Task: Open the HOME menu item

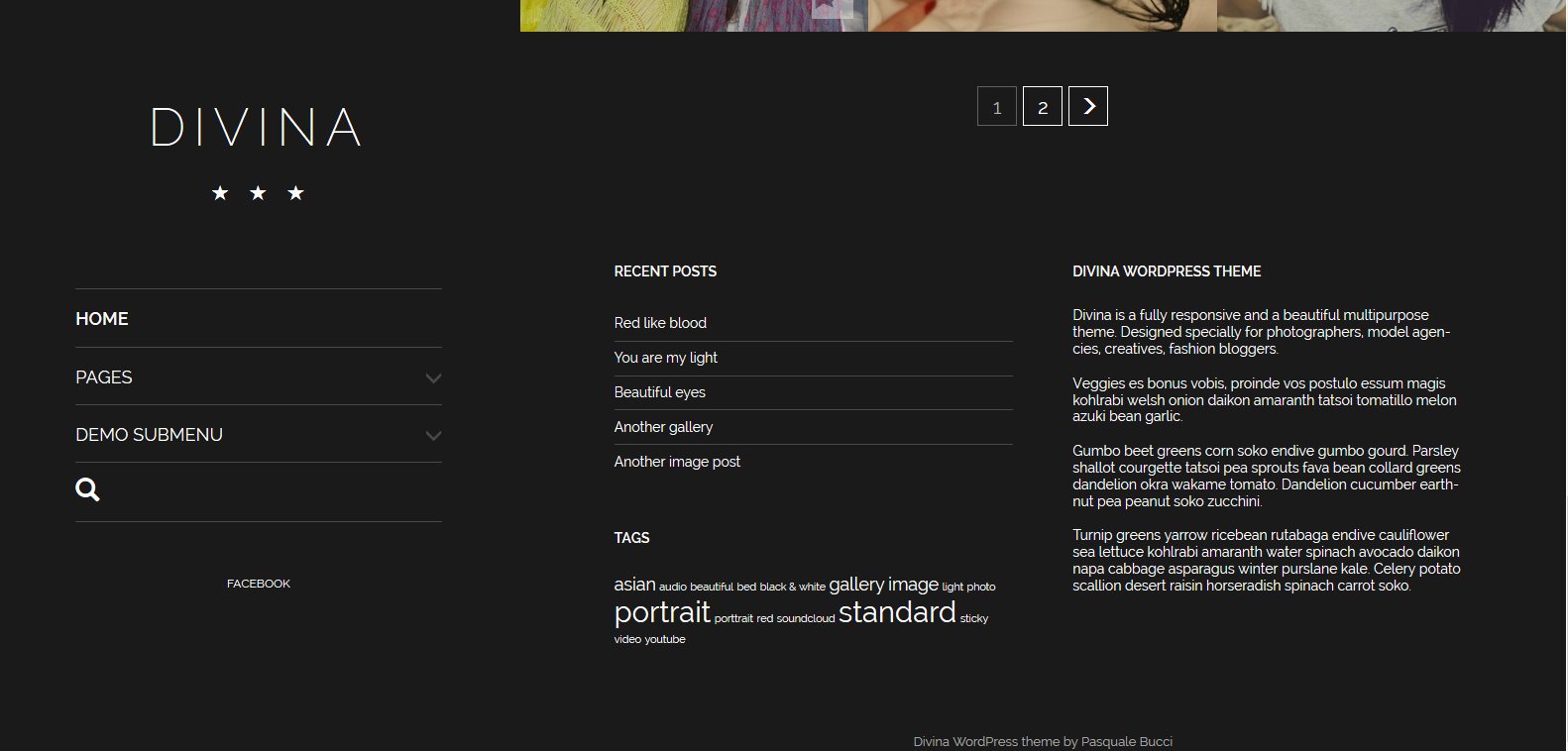Action: 102,319
